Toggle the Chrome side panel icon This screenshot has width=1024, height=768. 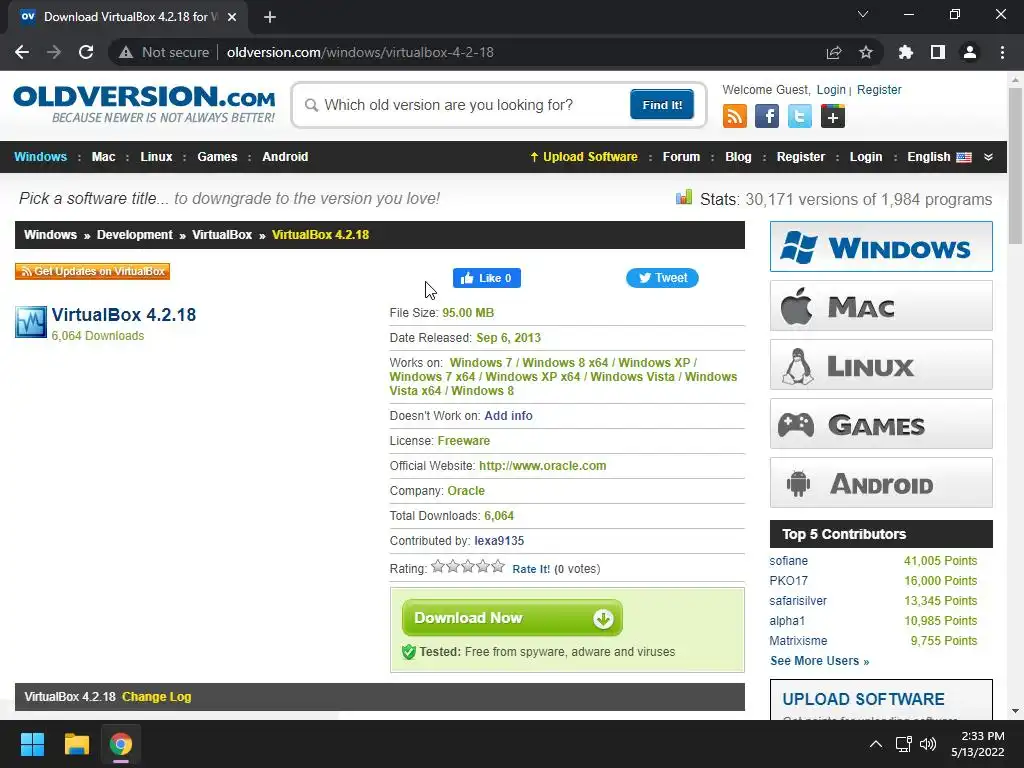click(938, 52)
